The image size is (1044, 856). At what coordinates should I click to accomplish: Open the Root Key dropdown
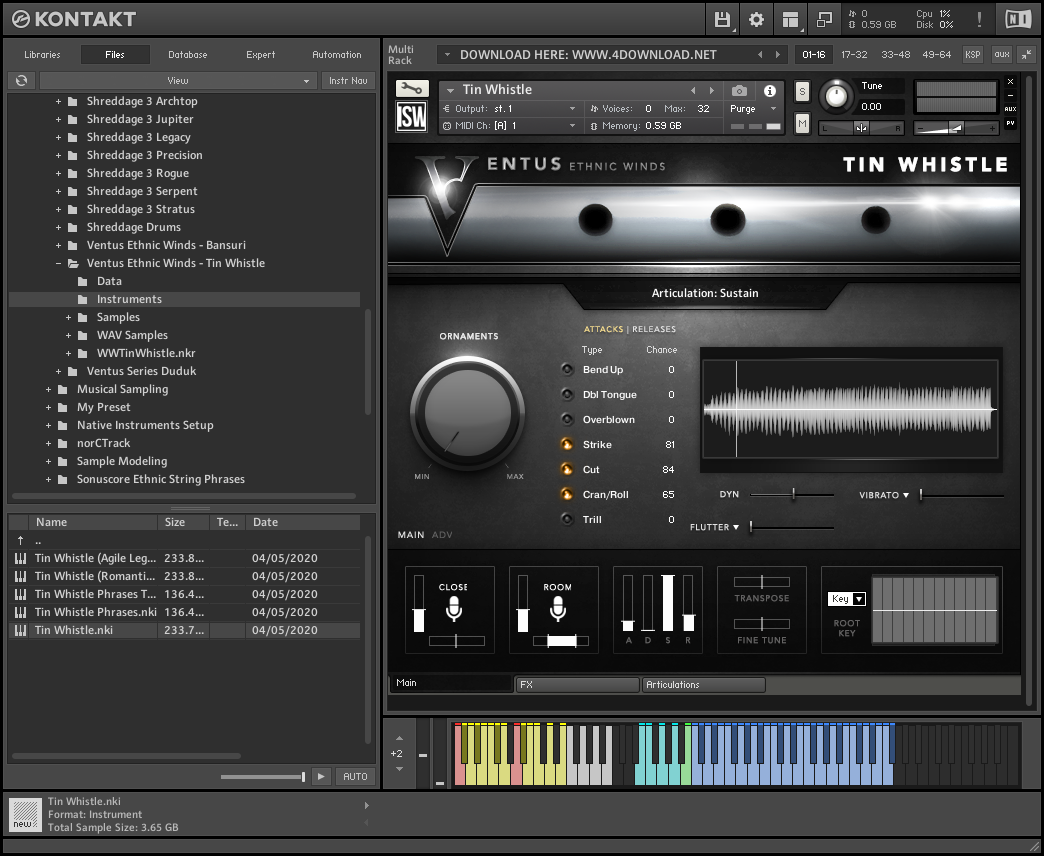pyautogui.click(x=847, y=599)
